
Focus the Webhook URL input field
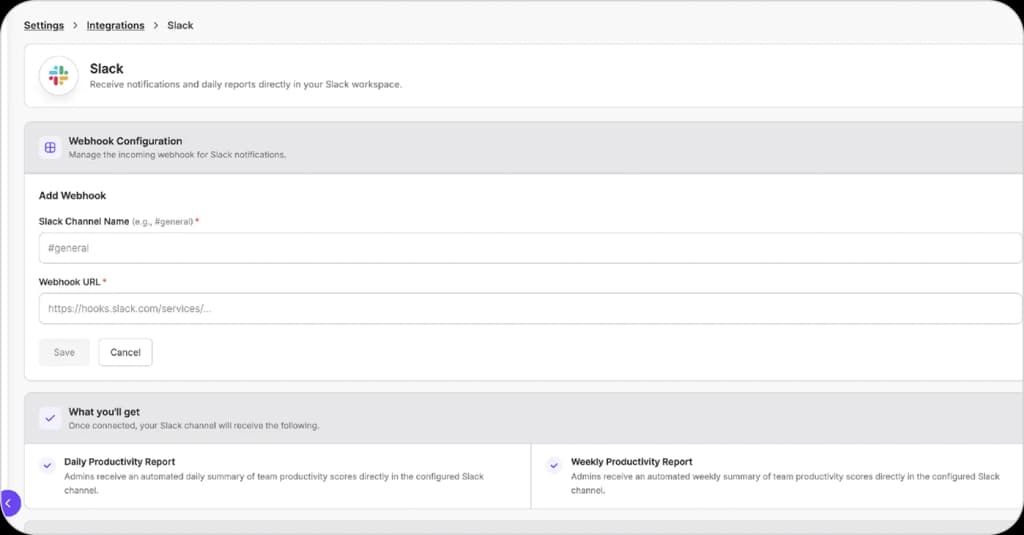coord(530,308)
